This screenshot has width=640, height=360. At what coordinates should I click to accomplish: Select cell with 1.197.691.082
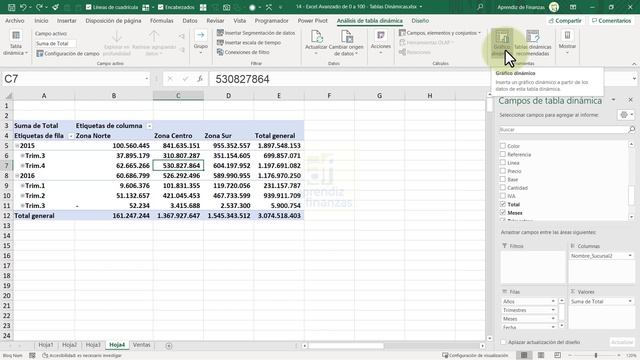(x=279, y=166)
